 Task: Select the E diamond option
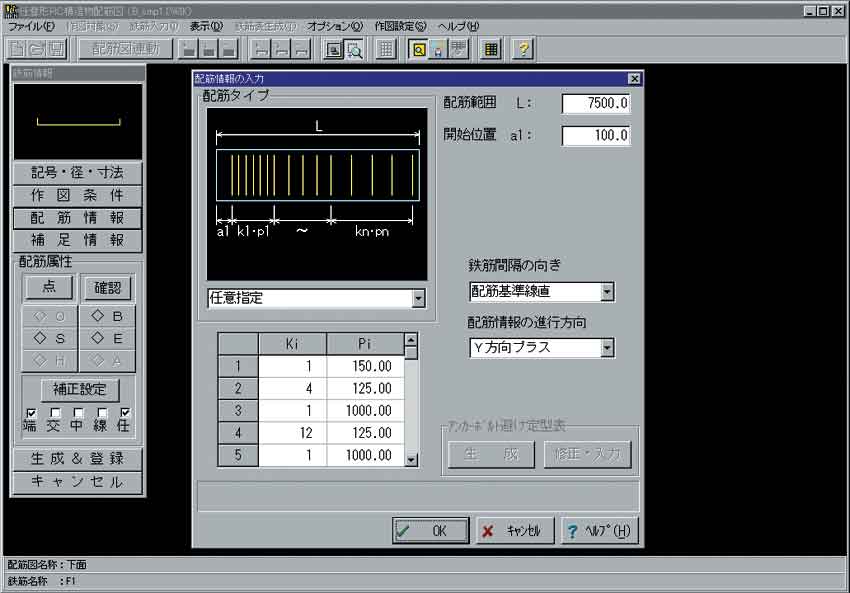pyautogui.click(x=107, y=338)
